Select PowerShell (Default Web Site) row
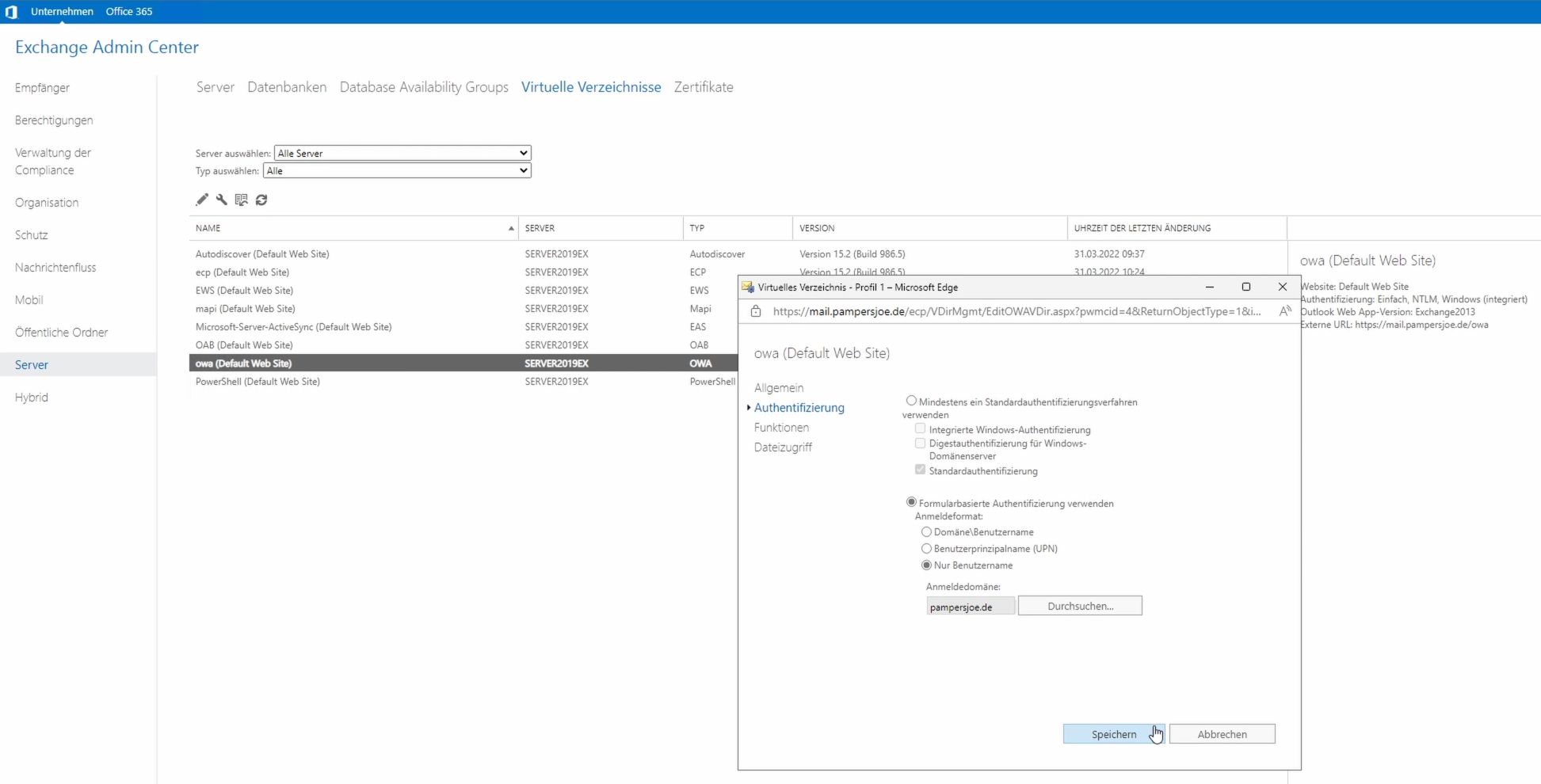1541x784 pixels. point(463,382)
